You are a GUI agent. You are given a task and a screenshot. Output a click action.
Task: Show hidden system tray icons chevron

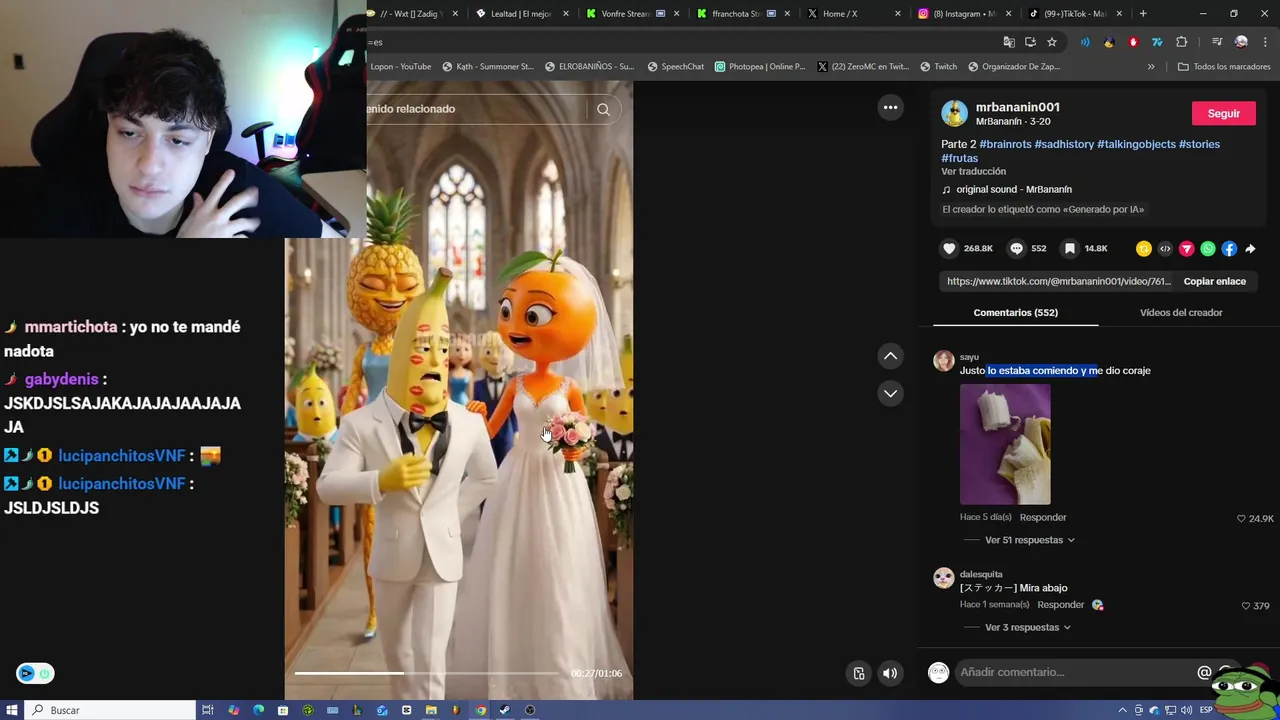coord(1123,710)
